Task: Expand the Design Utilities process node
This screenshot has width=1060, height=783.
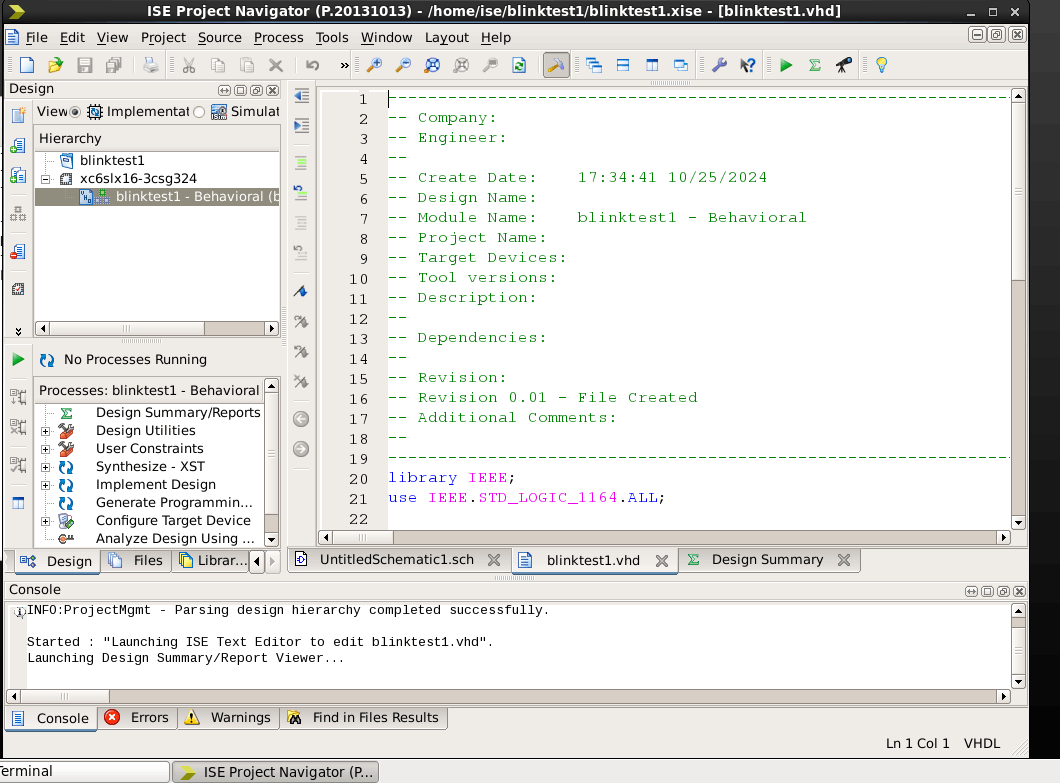Action: [x=46, y=431]
